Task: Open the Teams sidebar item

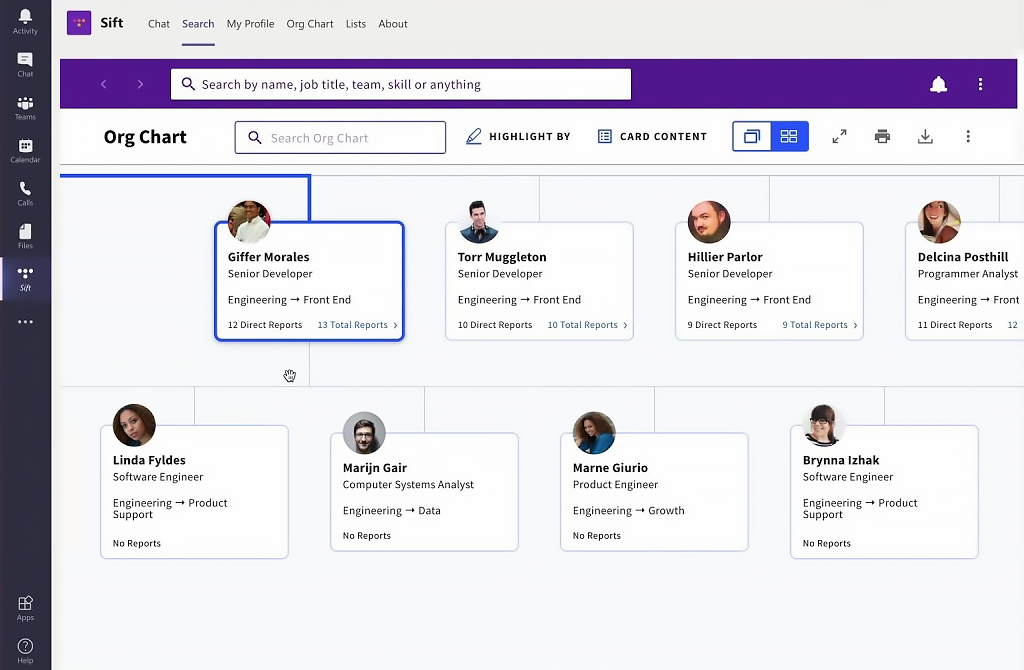Action: [25, 107]
